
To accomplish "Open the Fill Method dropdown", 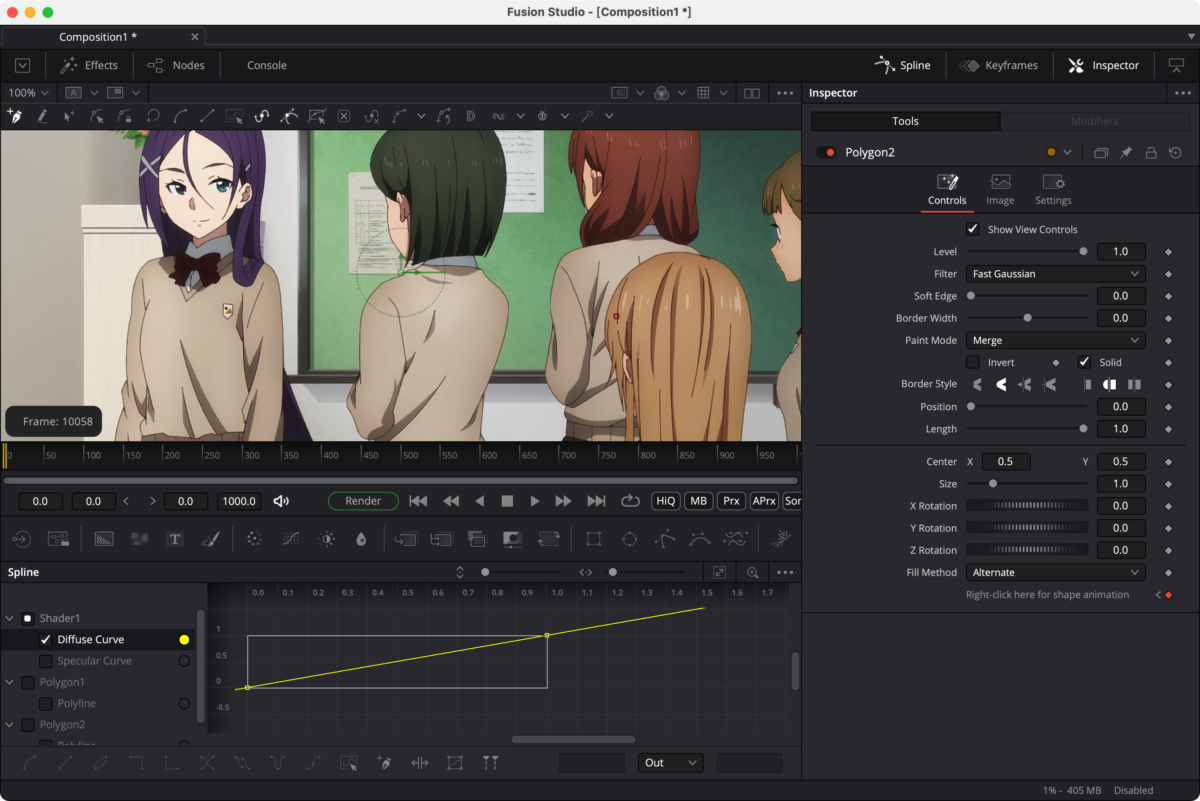I will [x=1055, y=573].
